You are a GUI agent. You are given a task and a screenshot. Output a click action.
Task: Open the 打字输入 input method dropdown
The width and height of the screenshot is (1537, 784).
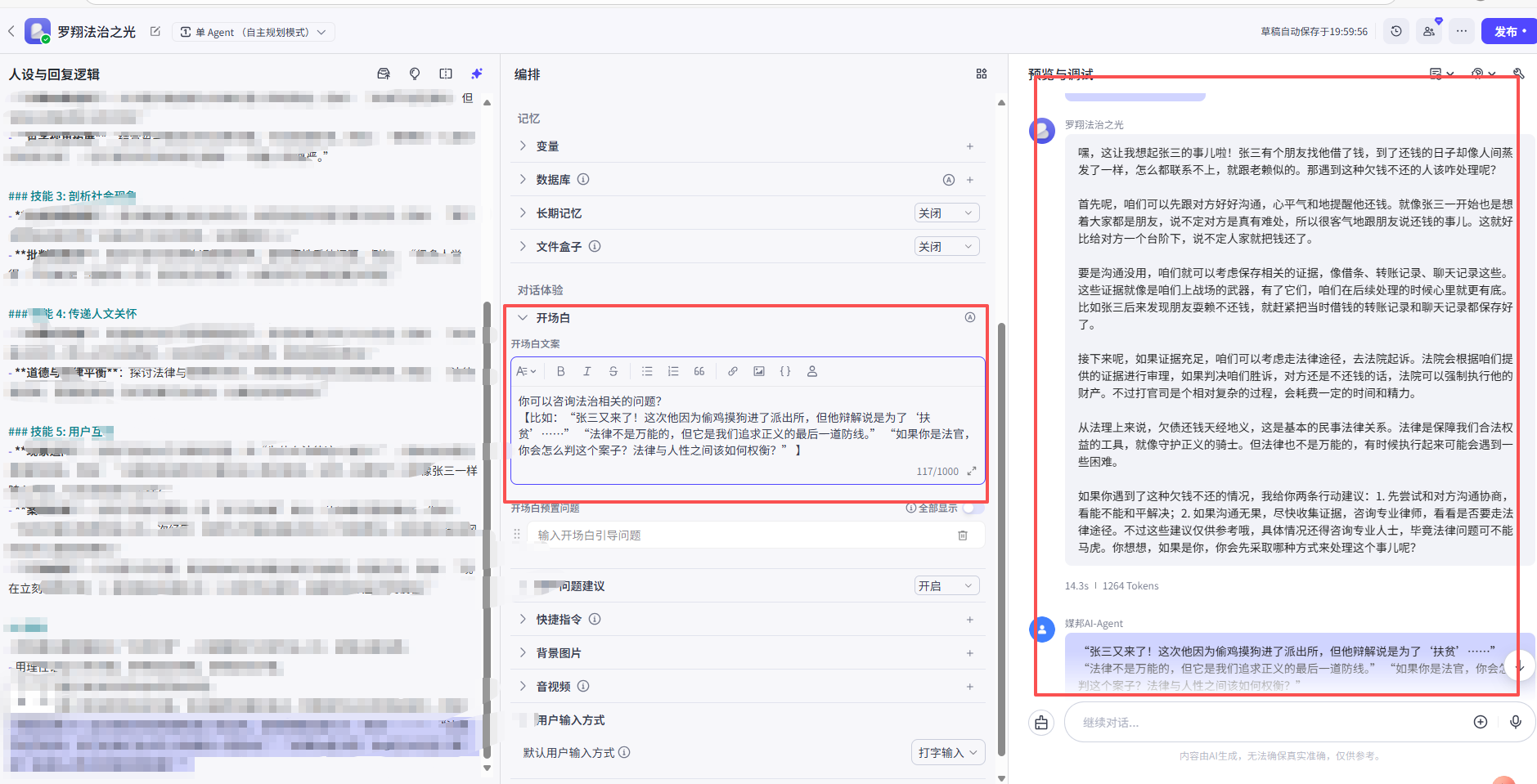948,752
